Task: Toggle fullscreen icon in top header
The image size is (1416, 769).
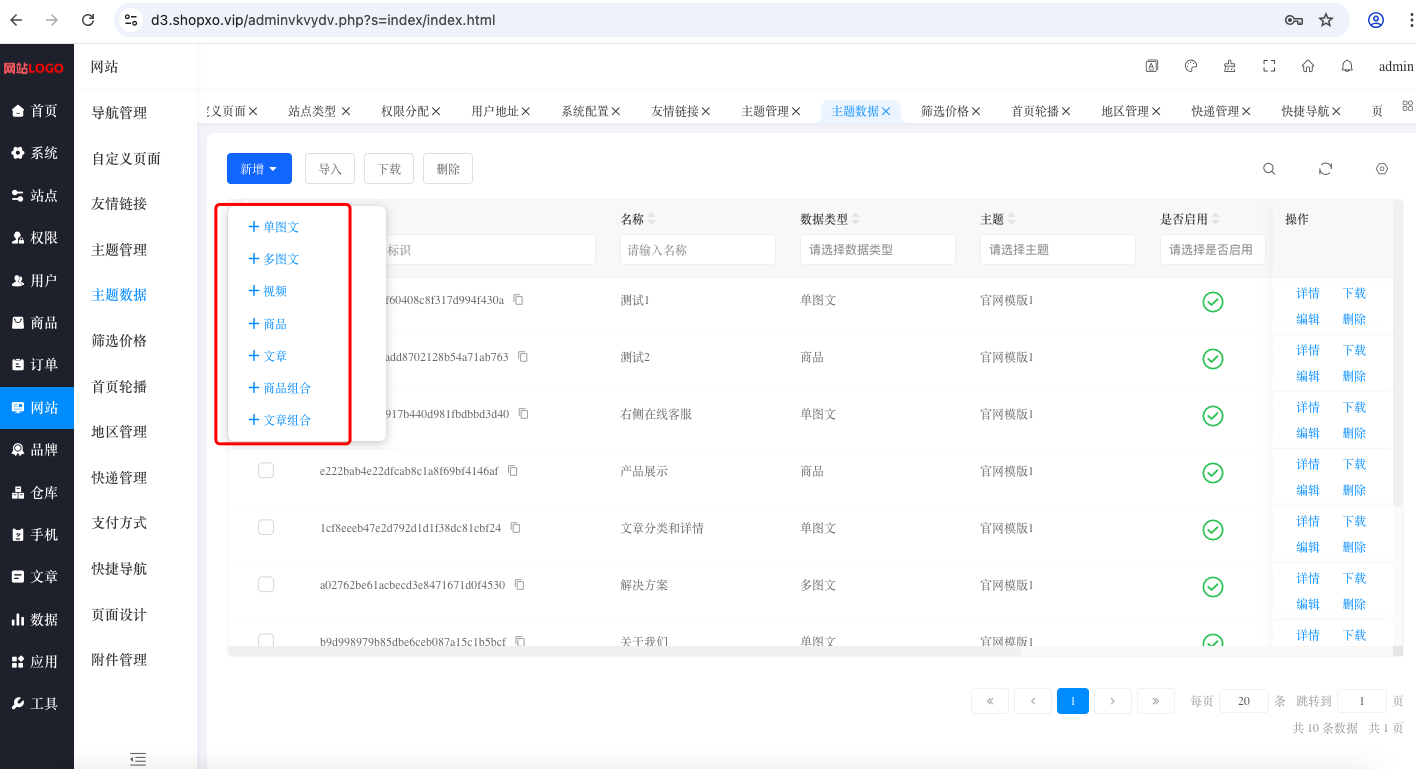Action: [x=1269, y=66]
